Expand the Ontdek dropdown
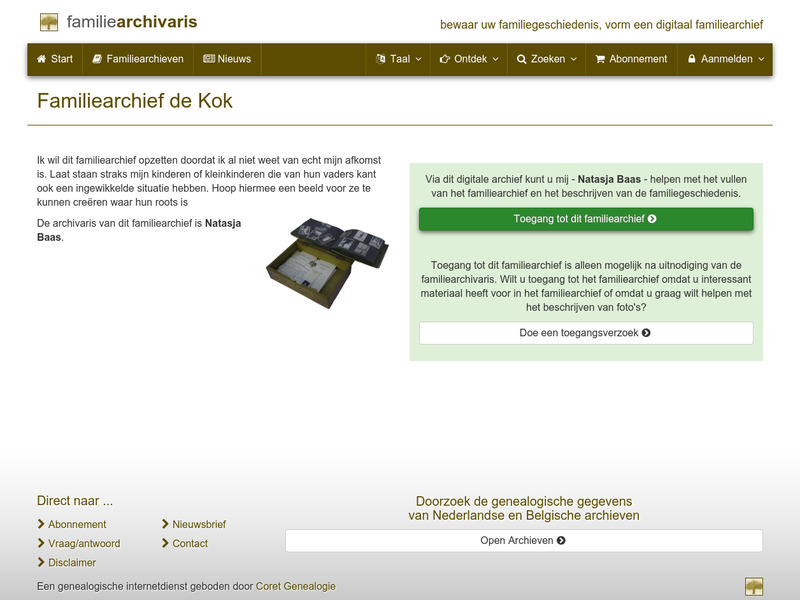This screenshot has height=600, width=800. click(464, 59)
